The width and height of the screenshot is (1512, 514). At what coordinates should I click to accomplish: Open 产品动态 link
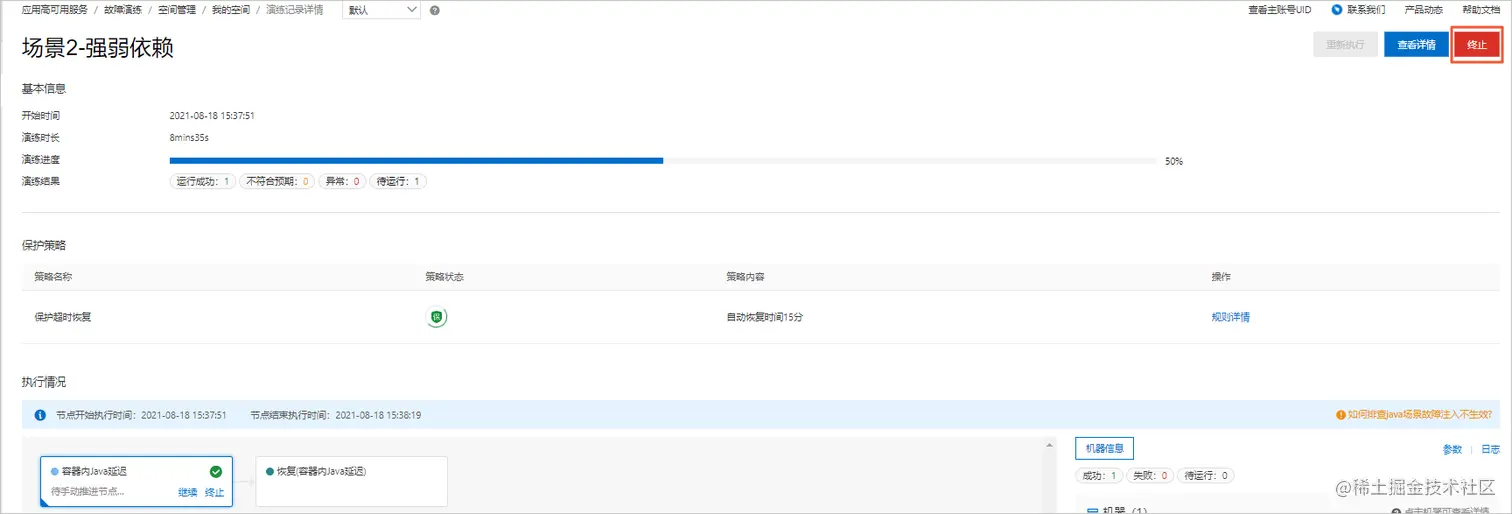click(x=1423, y=10)
